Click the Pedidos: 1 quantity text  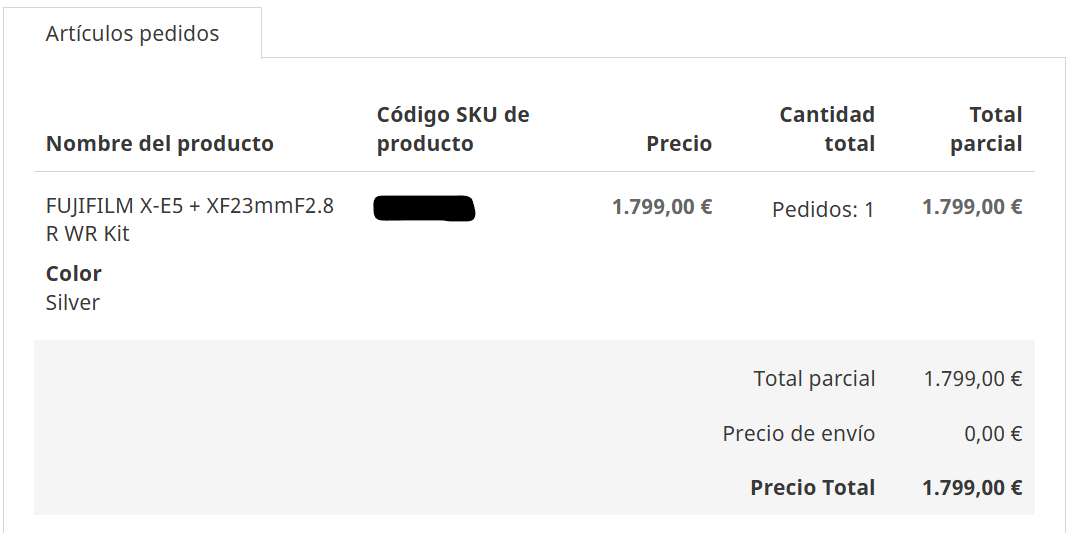823,210
